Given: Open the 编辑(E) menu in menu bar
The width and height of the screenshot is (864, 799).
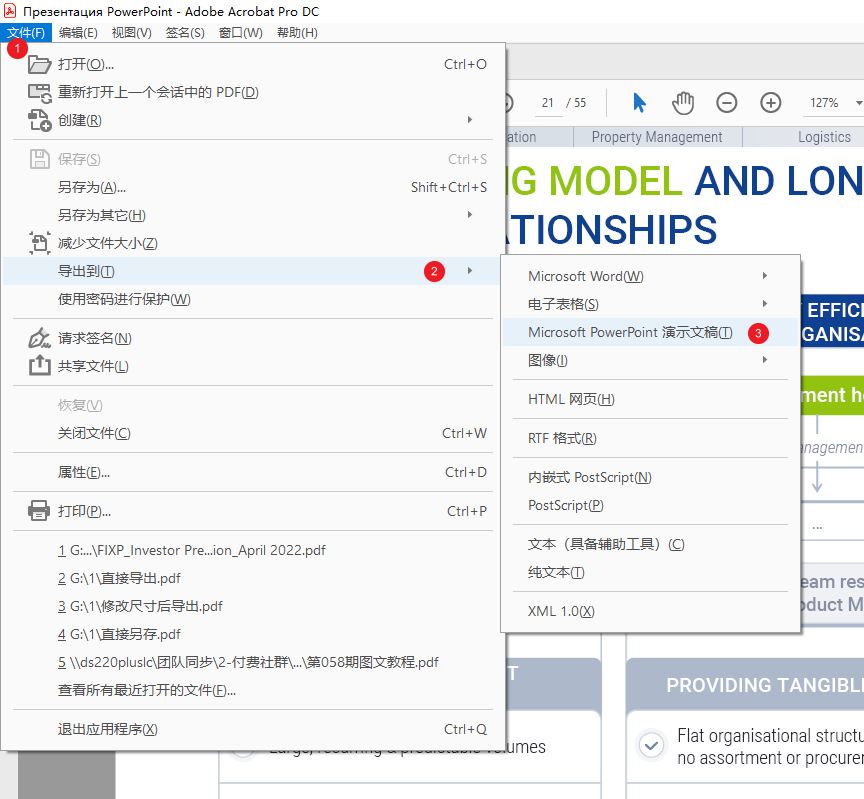Looking at the screenshot, I should (78, 32).
